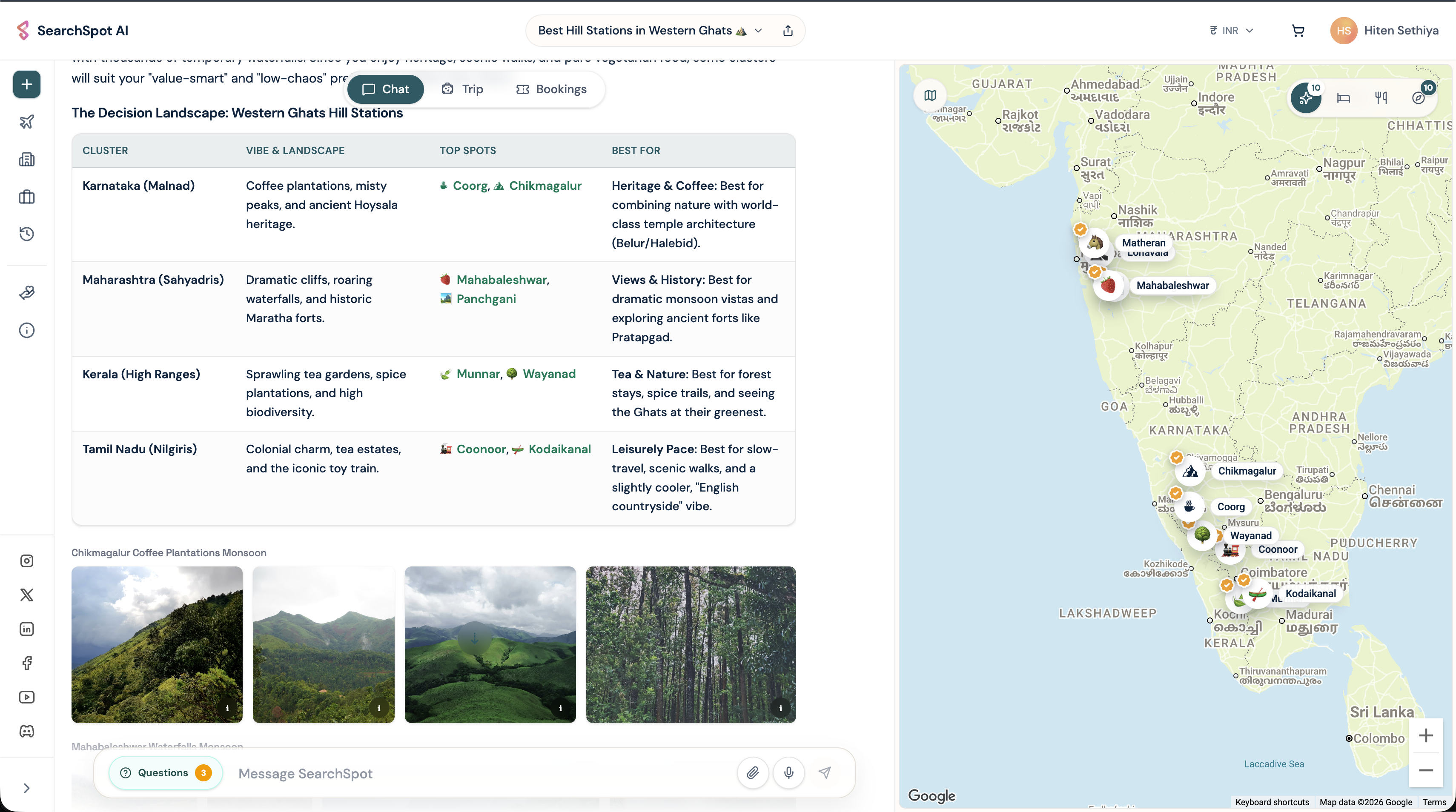The height and width of the screenshot is (812, 1456).
Task: Expand the INR currency dropdown
Action: coord(1232,31)
